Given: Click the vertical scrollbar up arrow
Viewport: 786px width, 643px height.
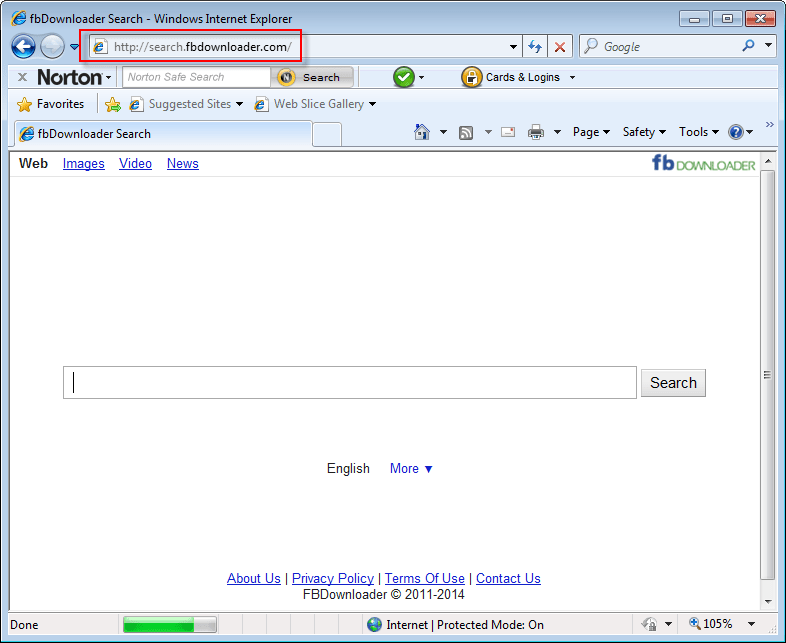Looking at the screenshot, I should 767,161.
